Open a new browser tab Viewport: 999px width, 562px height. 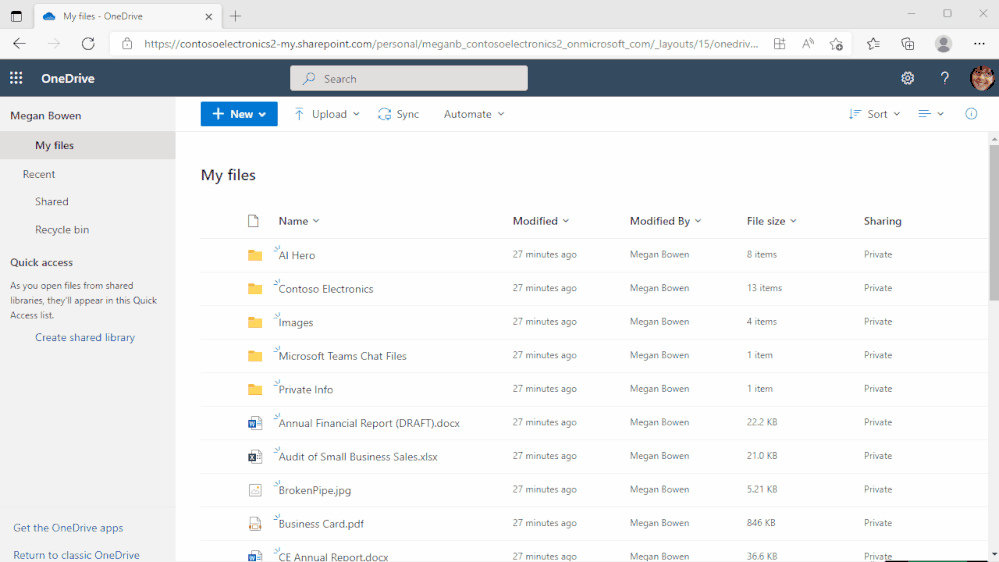235,16
